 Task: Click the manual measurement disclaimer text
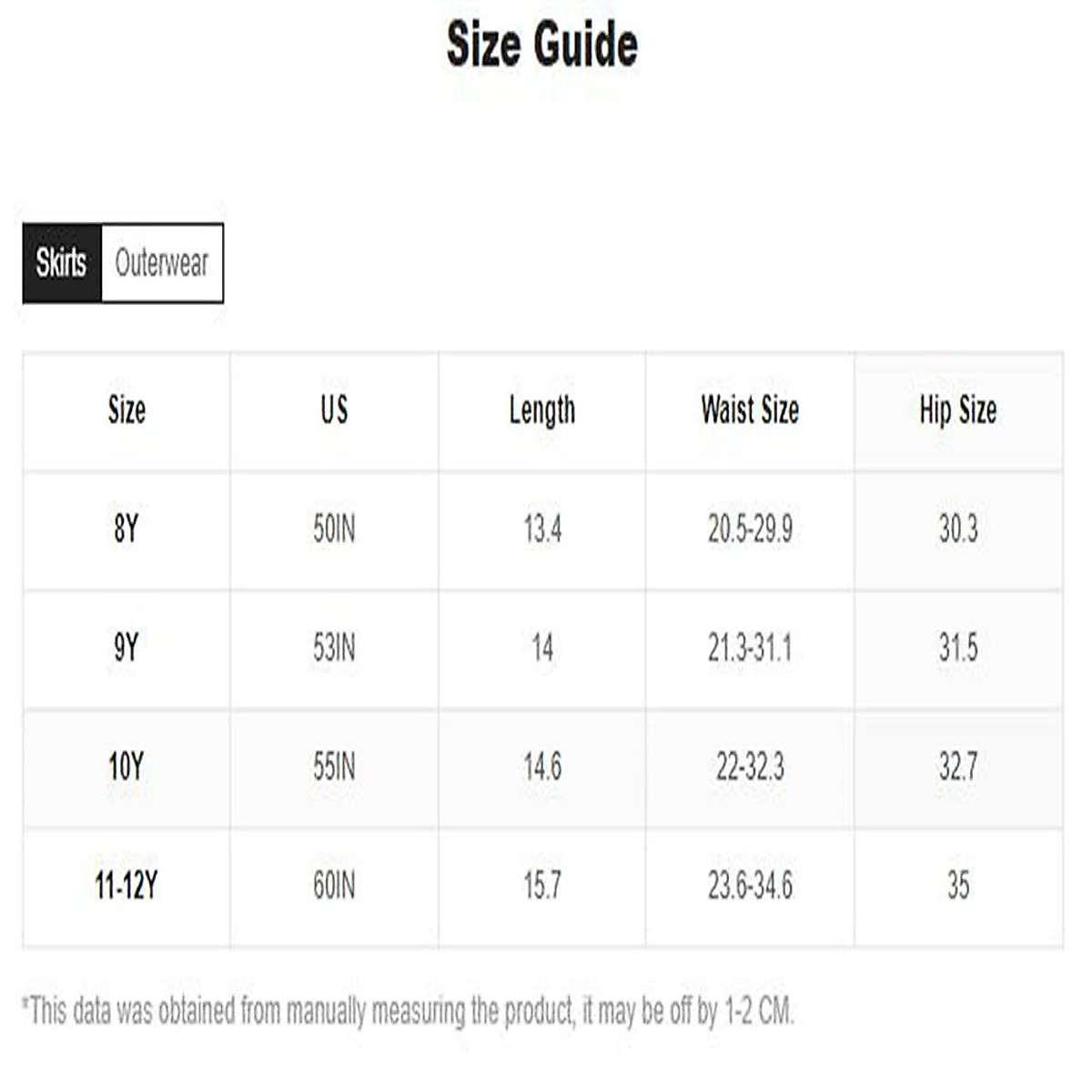[x=408, y=1011]
